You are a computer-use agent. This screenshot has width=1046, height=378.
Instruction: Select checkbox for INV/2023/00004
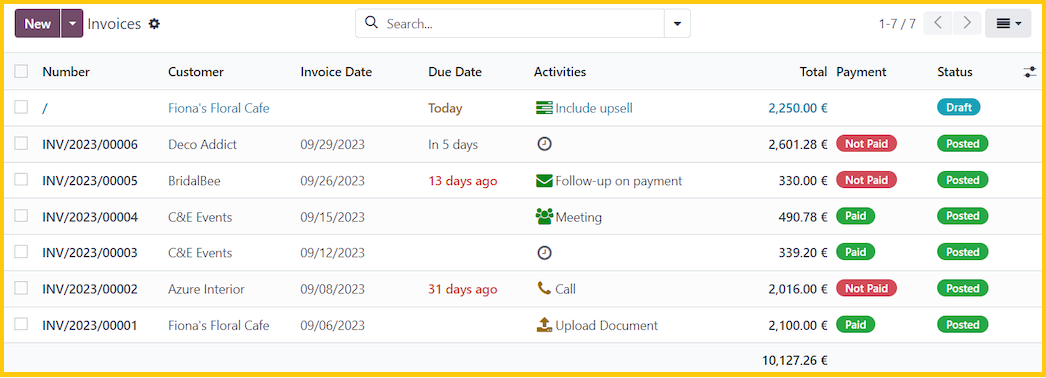21,216
